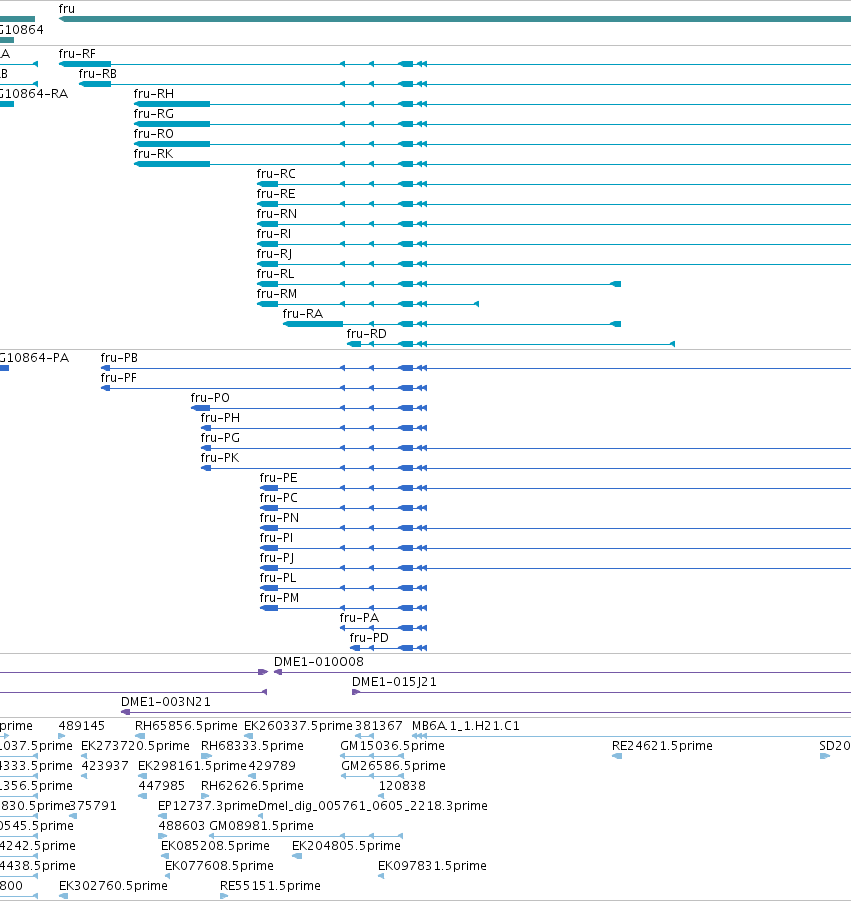Click the RE55151.5prime EST label
The height and width of the screenshot is (901, 851).
pyautogui.click(x=270, y=886)
